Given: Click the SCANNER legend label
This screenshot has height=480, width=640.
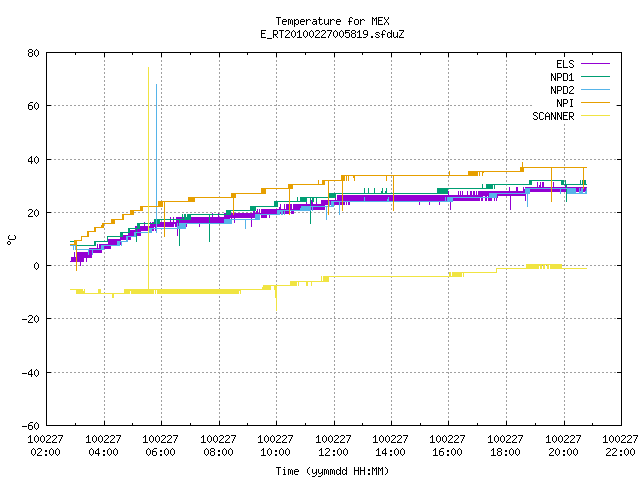Looking at the screenshot, I should point(553,116).
